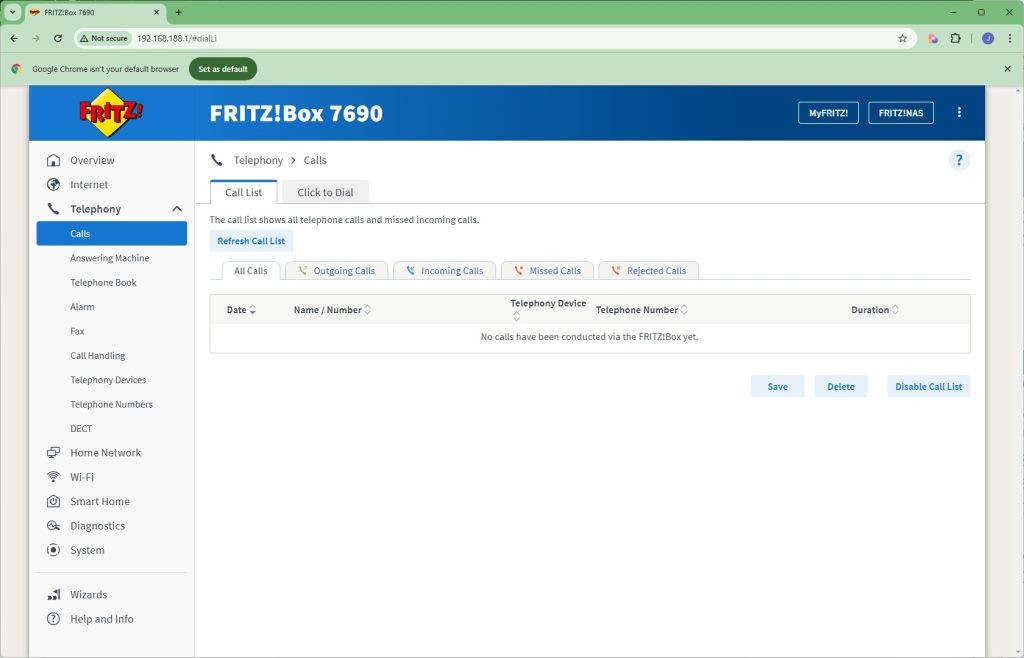Sort call list by Date
The image size is (1024, 658).
(x=241, y=310)
